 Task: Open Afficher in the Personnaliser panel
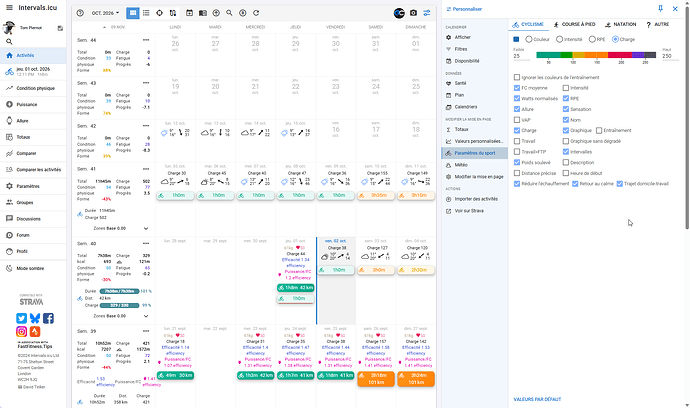tap(474, 37)
